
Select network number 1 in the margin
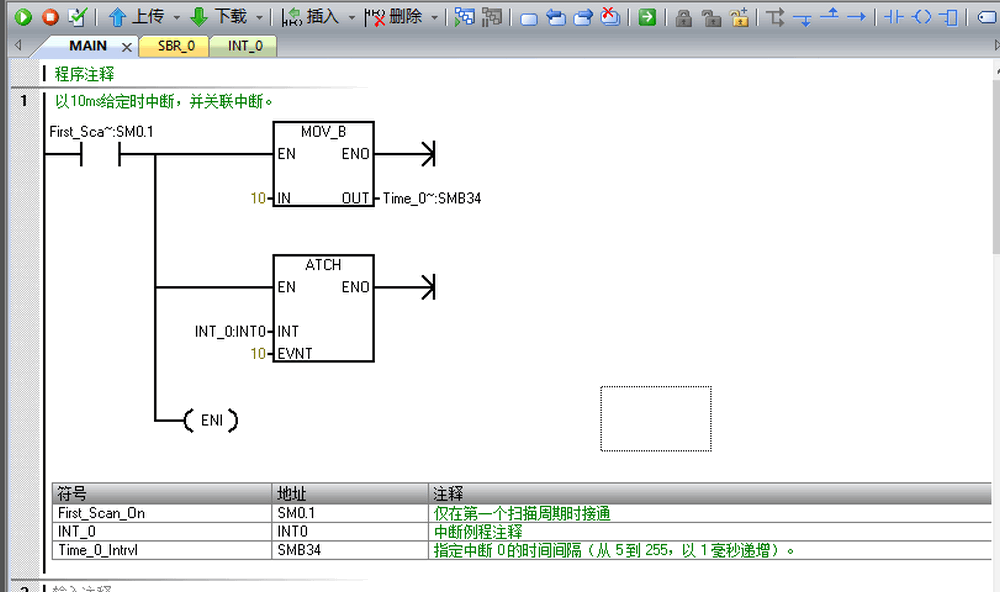click(x=24, y=100)
